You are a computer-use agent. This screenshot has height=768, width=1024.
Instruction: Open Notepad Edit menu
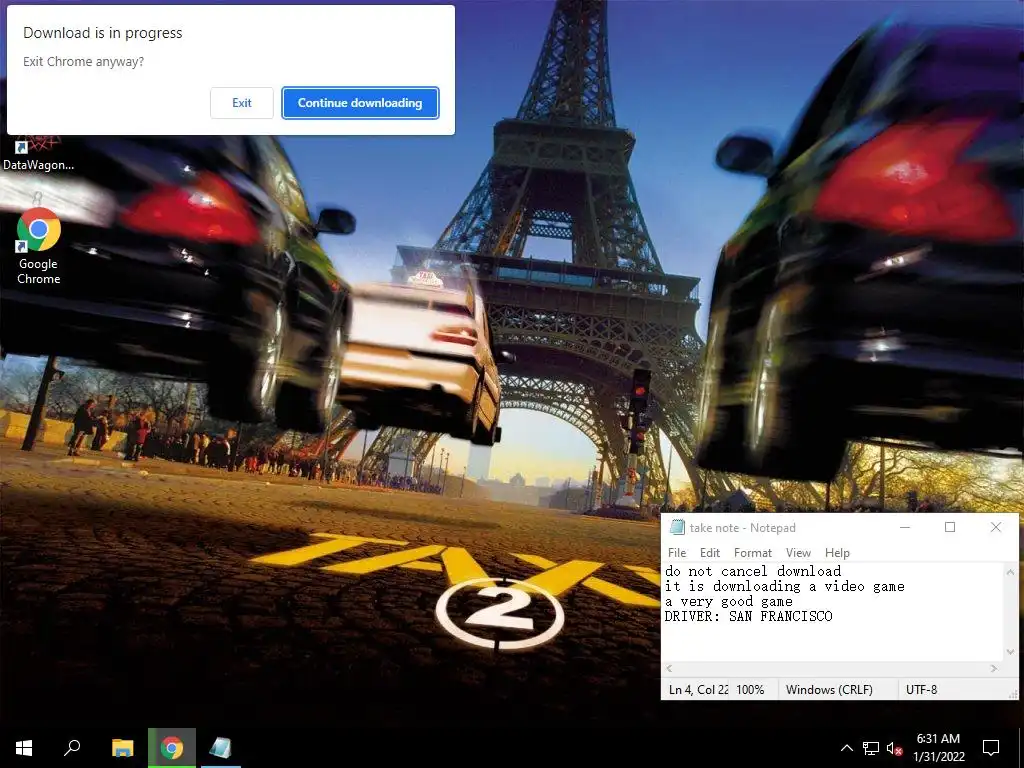[x=710, y=552]
